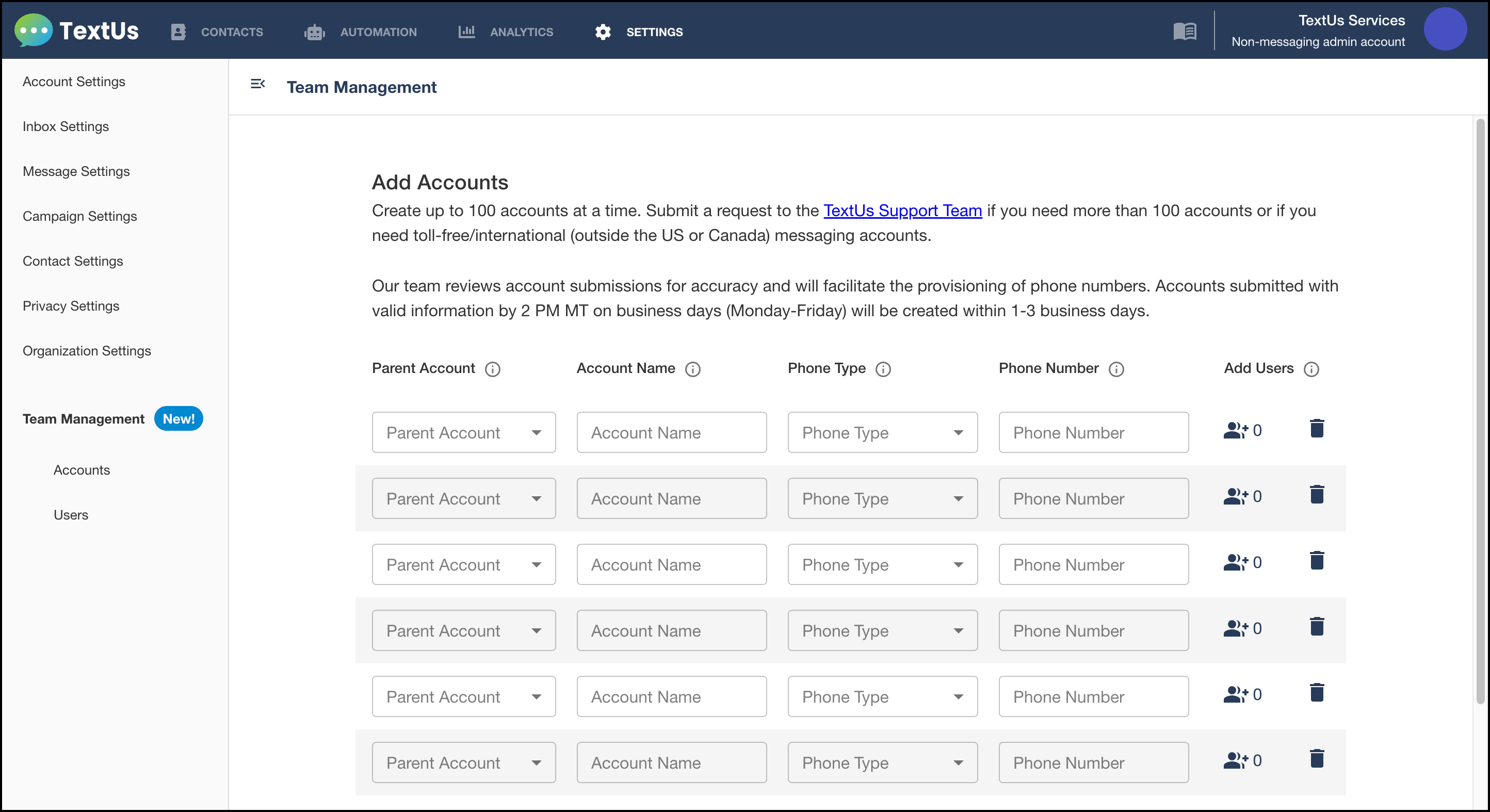Open the Users page in sidebar
Viewport: 1490px width, 812px height.
point(71,515)
